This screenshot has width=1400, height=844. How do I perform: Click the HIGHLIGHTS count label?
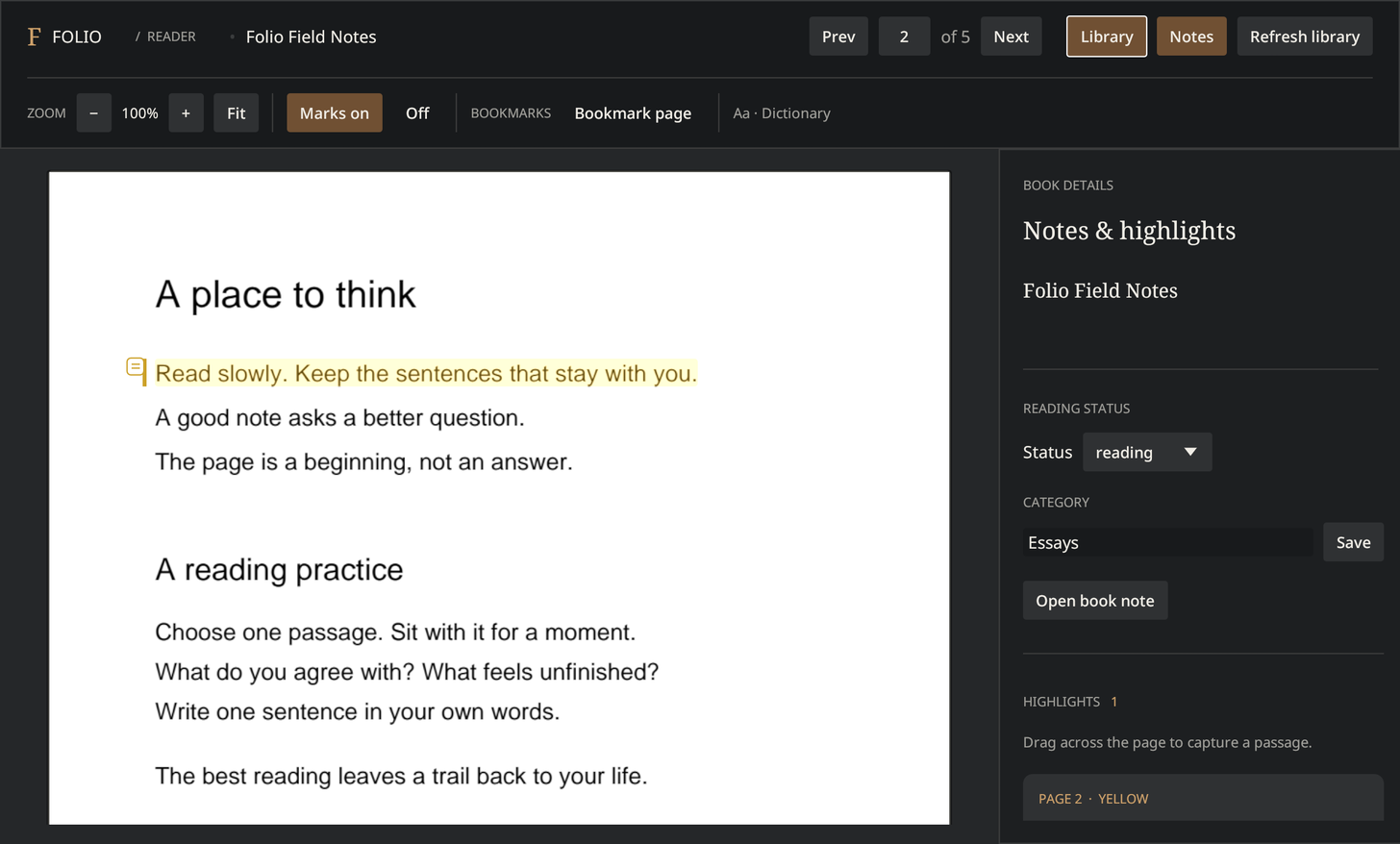(1070, 702)
